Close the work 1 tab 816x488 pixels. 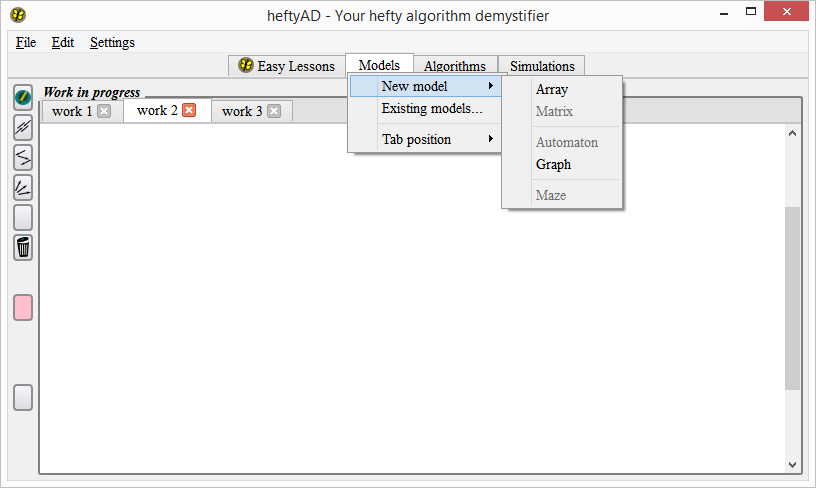click(104, 111)
